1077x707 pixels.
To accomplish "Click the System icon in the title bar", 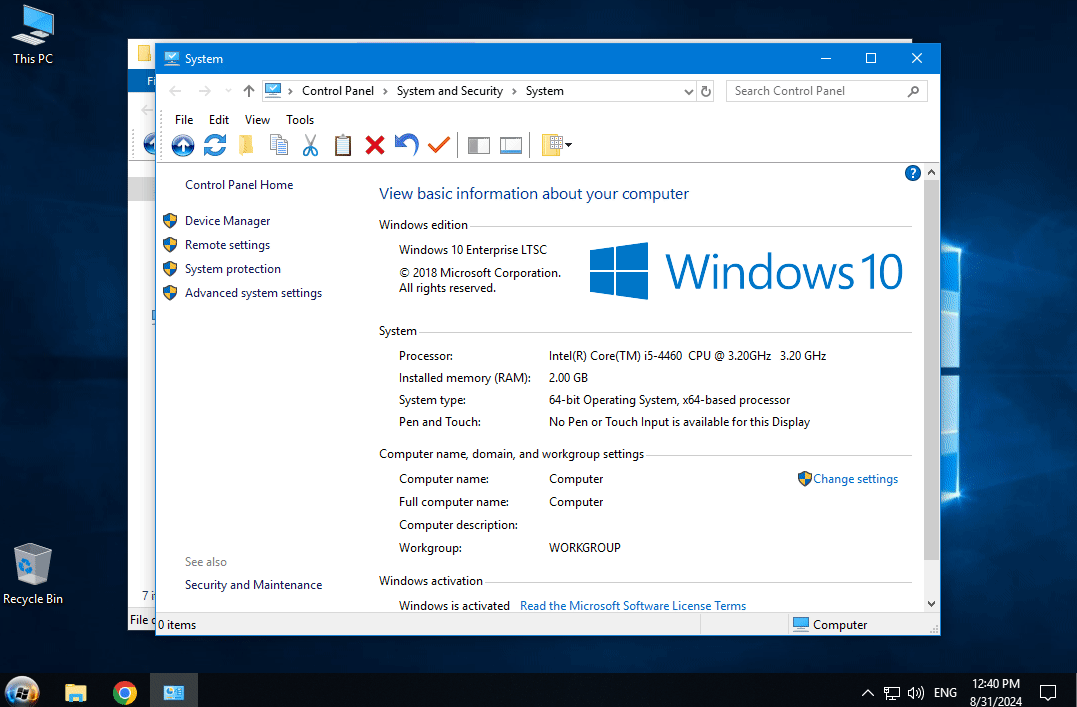I will tap(172, 58).
